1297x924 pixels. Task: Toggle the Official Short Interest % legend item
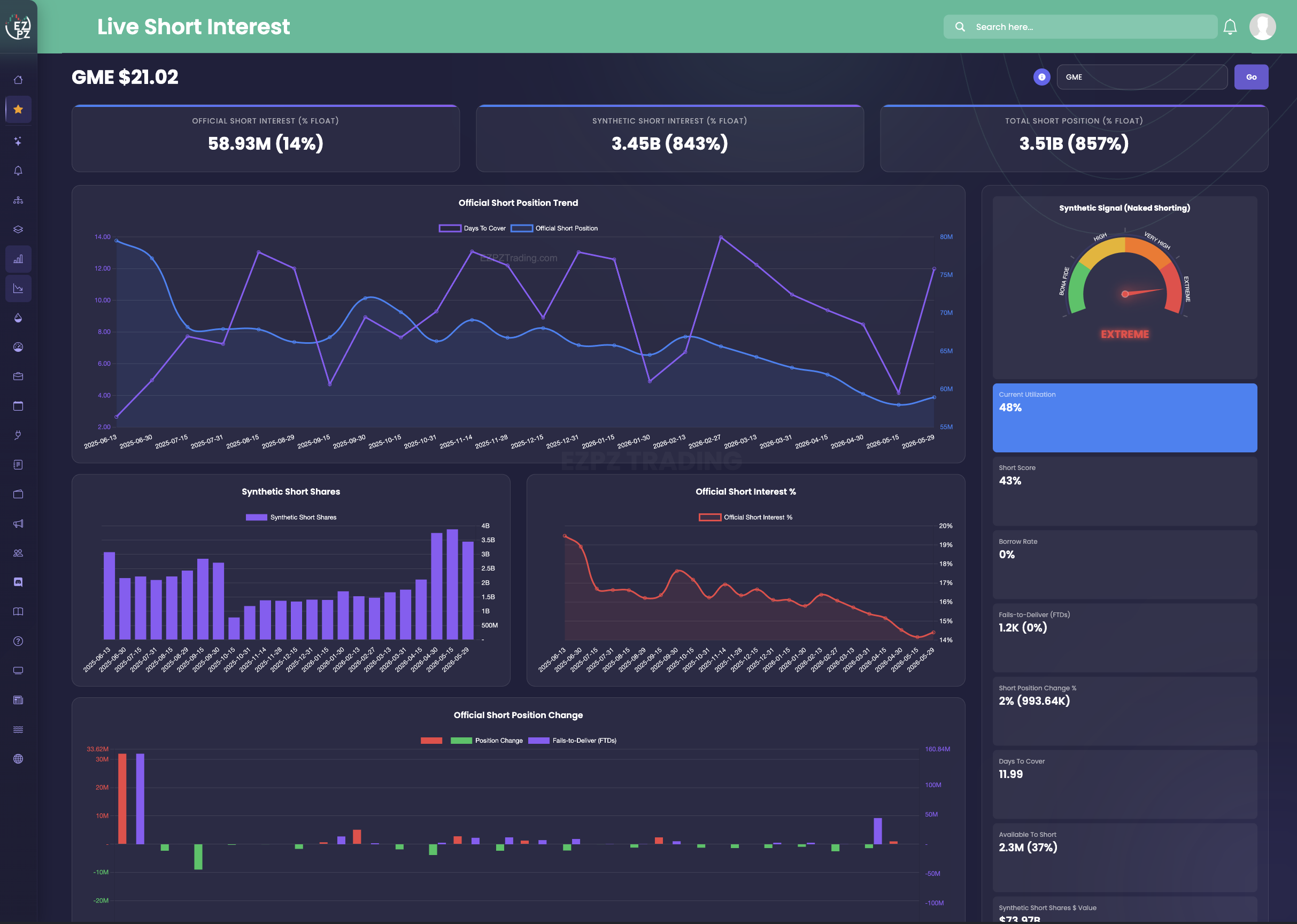click(x=745, y=517)
